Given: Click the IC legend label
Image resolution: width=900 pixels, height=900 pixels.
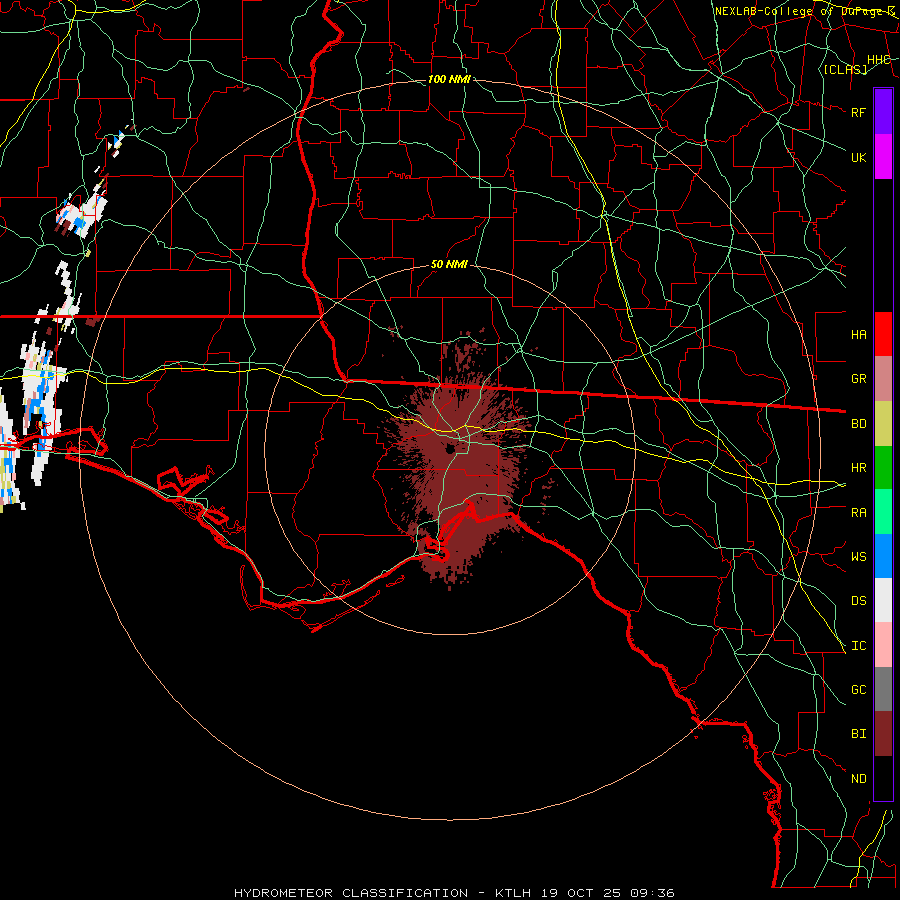Looking at the screenshot, I should point(858,645).
